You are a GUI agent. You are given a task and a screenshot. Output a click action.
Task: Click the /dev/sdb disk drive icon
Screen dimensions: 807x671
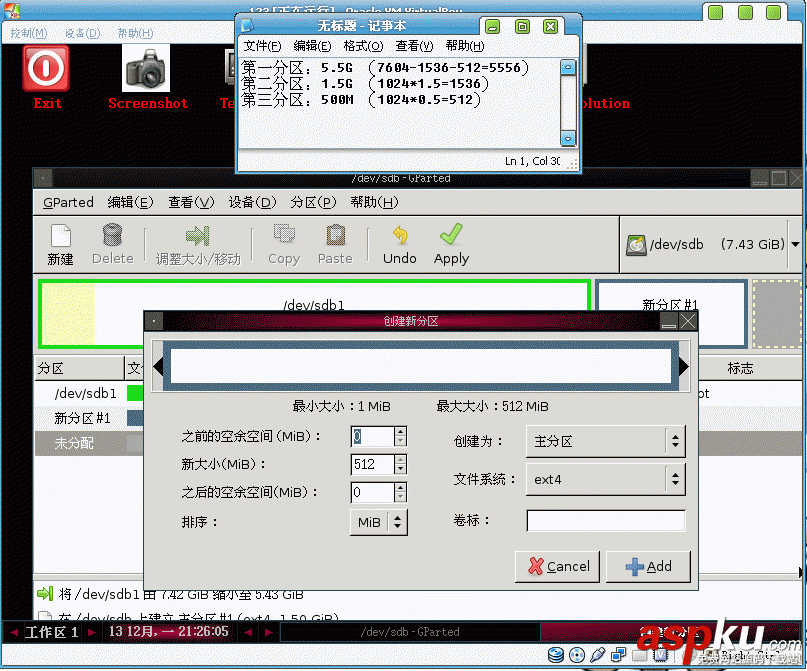coord(636,245)
